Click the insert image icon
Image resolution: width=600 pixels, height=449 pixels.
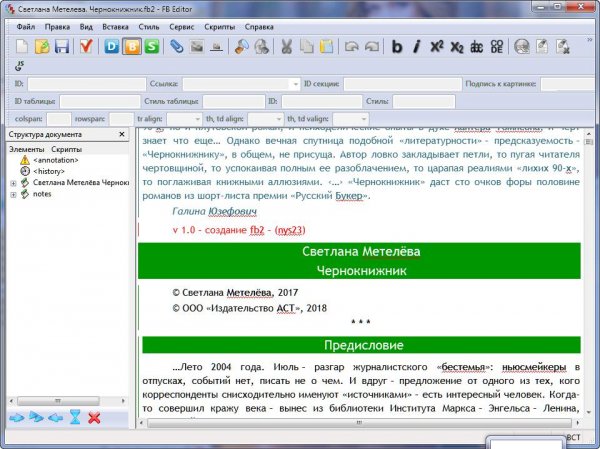[x=197, y=47]
